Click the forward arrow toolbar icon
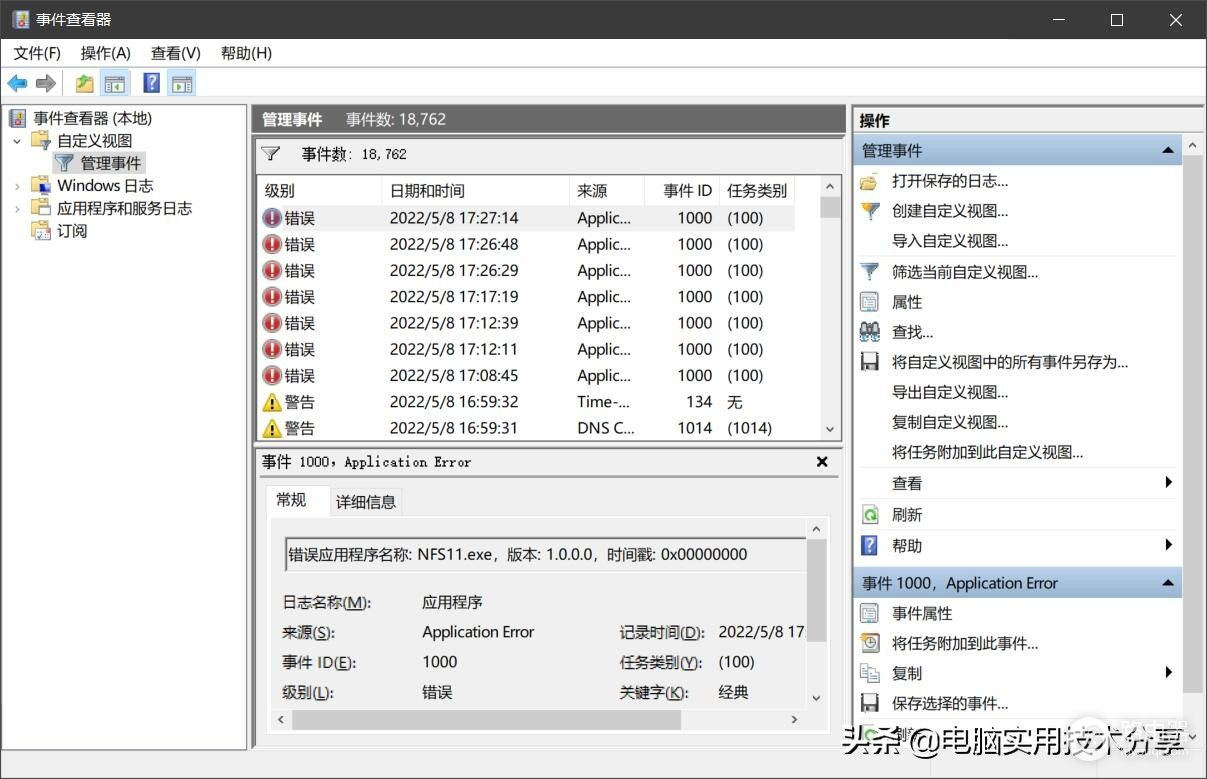 click(x=45, y=84)
